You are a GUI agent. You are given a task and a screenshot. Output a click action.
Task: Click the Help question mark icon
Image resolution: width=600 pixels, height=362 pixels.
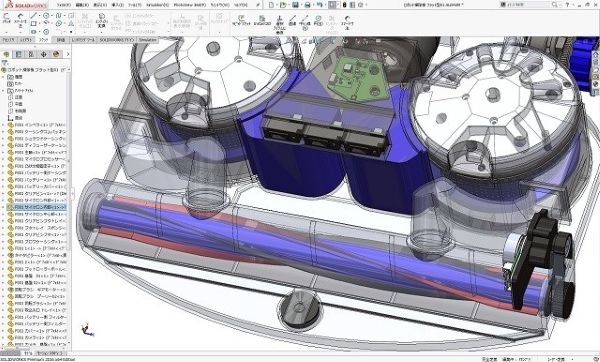pyautogui.click(x=567, y=5)
